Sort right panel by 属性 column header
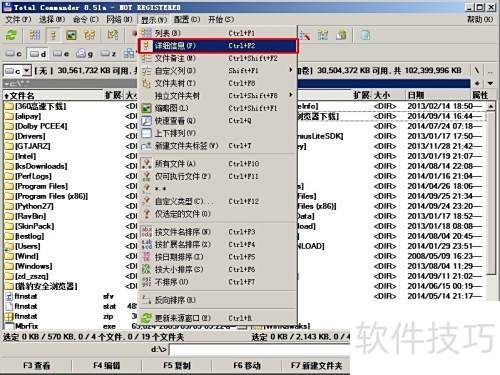Screen dimensions: 500x375 [x=480, y=95]
